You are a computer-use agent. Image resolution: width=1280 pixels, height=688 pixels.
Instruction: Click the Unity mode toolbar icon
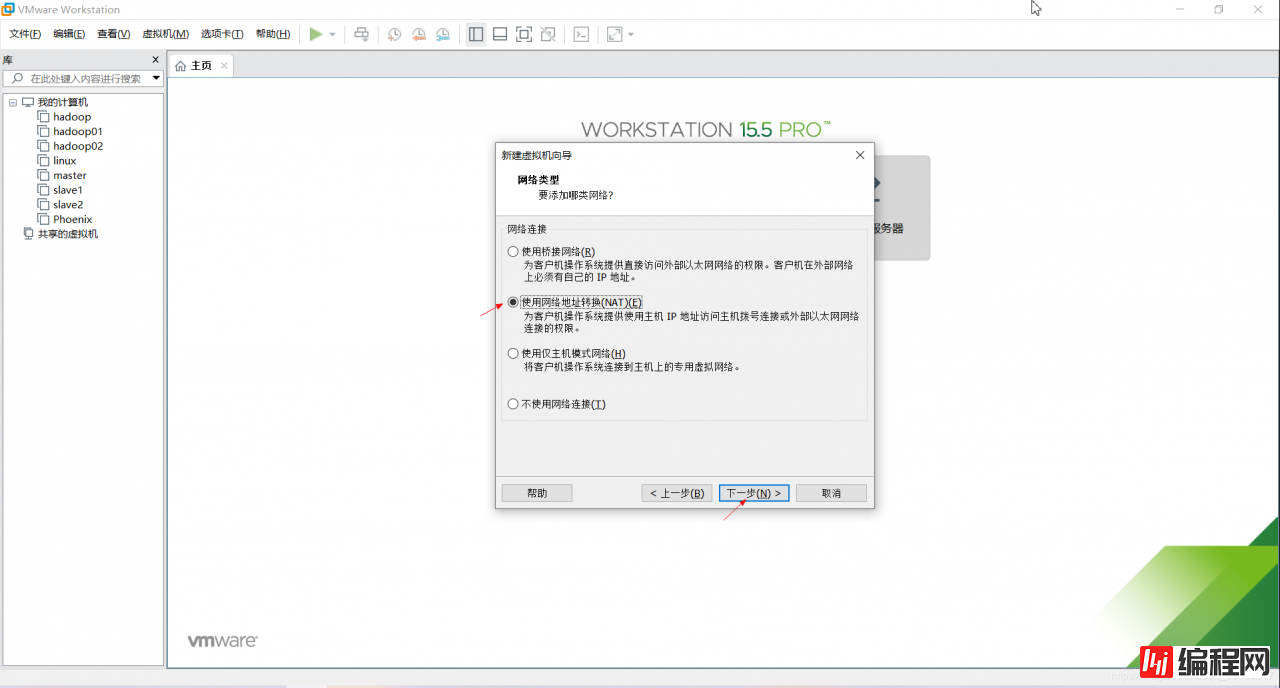[548, 34]
